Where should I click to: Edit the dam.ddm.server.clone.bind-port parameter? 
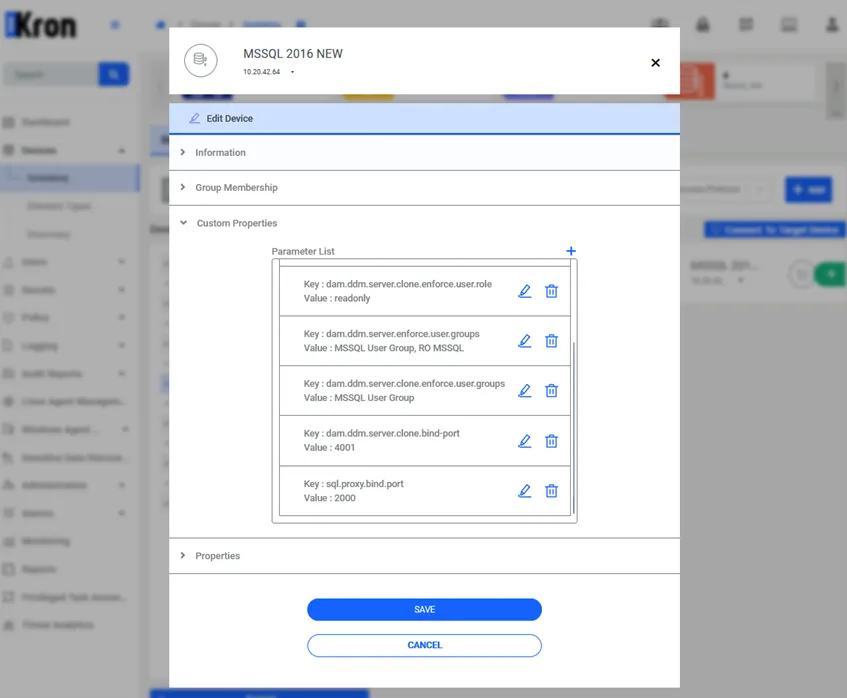(x=525, y=441)
